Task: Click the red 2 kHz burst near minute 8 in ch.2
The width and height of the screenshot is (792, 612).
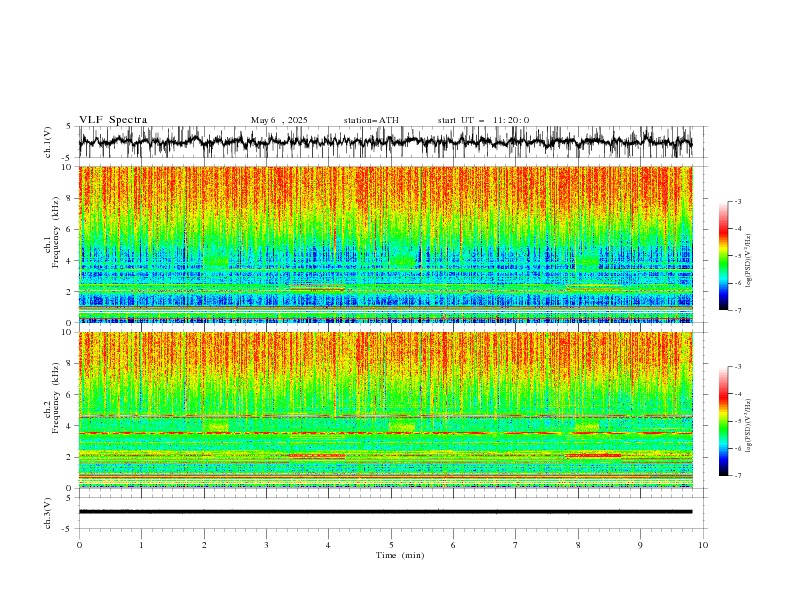Action: point(593,455)
